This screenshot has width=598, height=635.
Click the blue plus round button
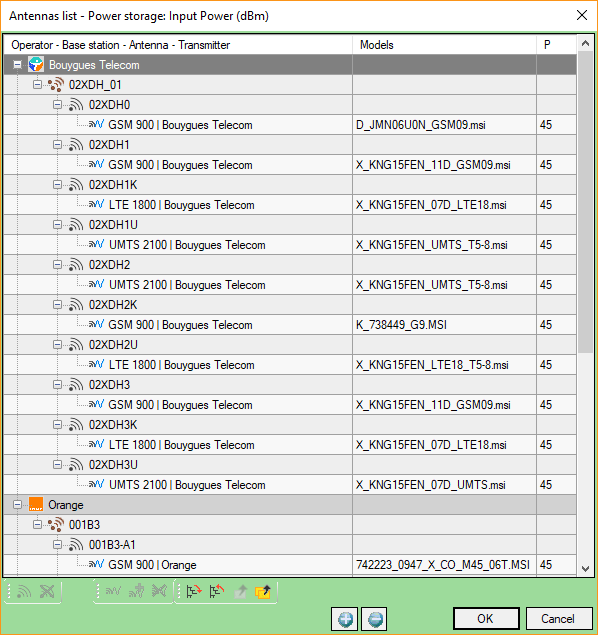tap(345, 619)
